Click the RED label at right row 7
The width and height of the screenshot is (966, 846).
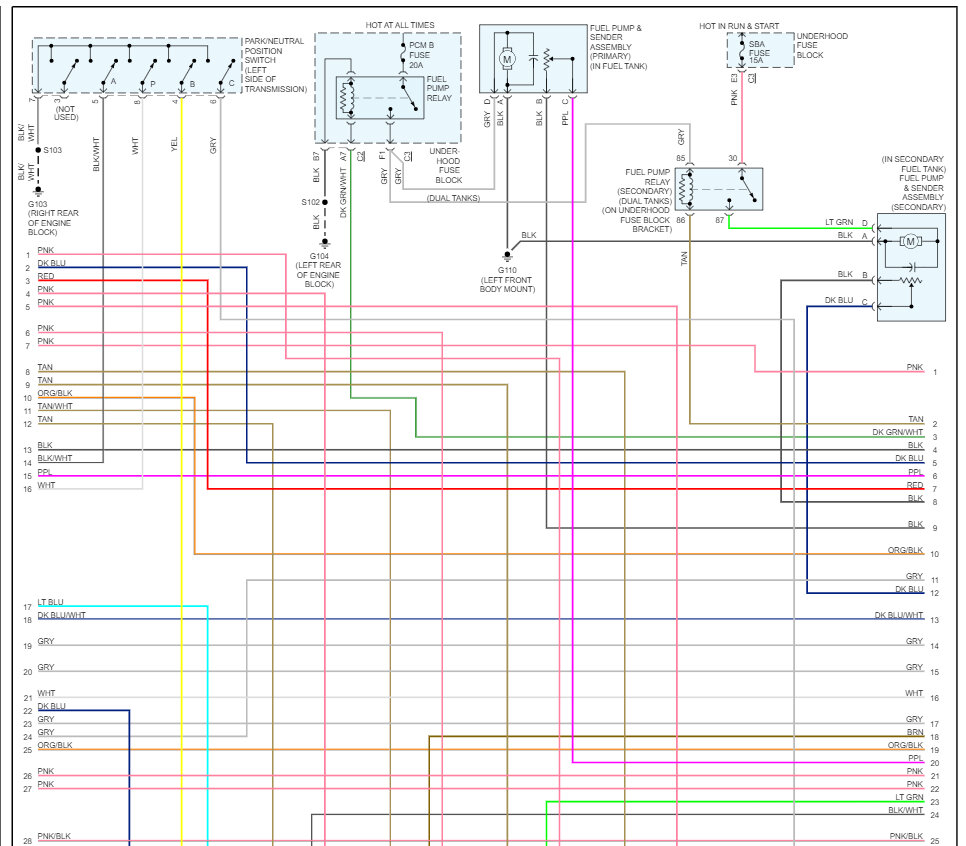tap(915, 485)
